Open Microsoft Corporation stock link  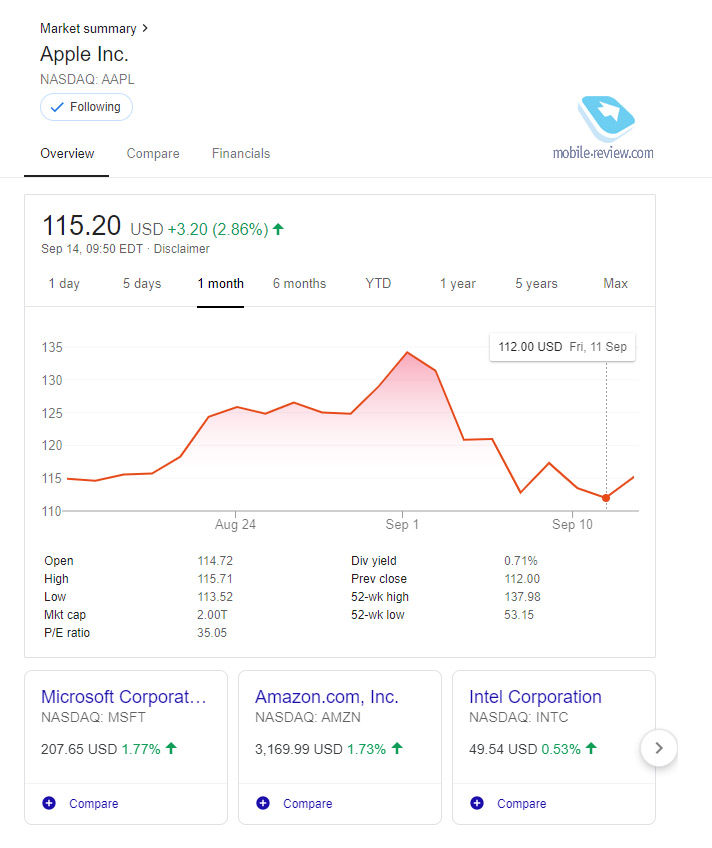click(x=124, y=697)
